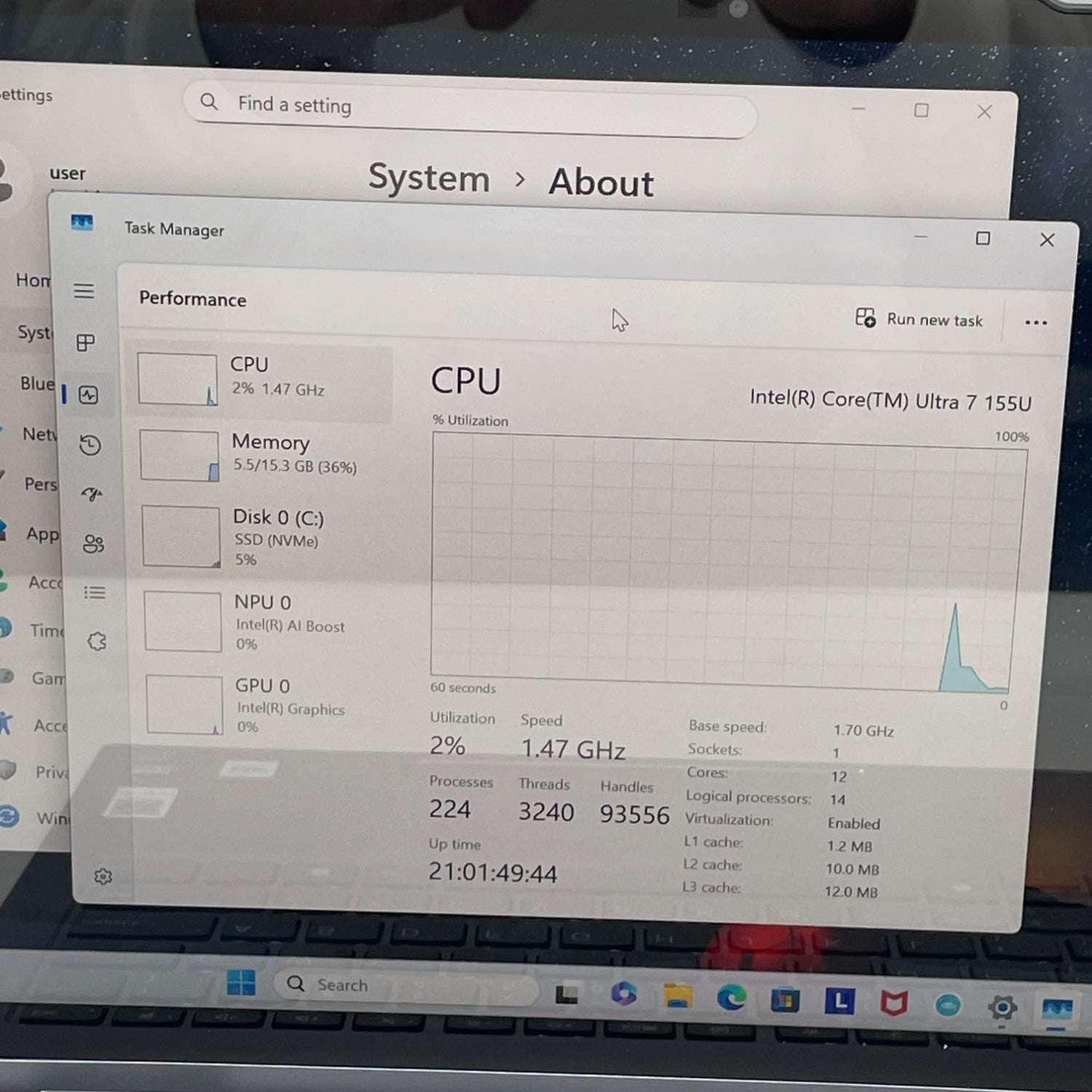This screenshot has width=1092, height=1092.
Task: Open the Details page icon
Action: (x=95, y=593)
